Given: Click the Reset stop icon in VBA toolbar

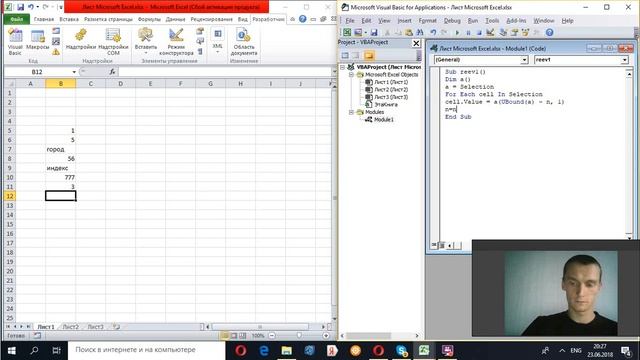Looking at the screenshot, I should pos(479,32).
